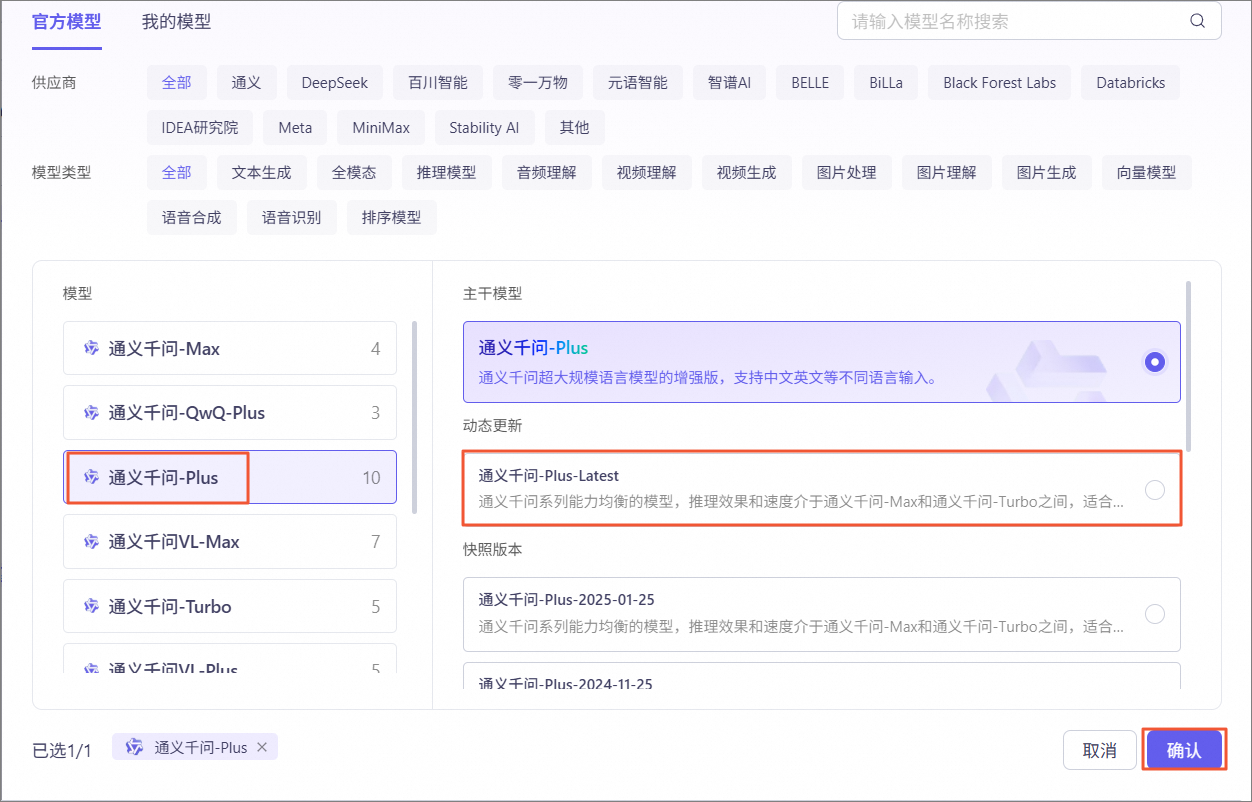Filter suppliers by BELLE
This screenshot has width=1252, height=802.
point(810,83)
